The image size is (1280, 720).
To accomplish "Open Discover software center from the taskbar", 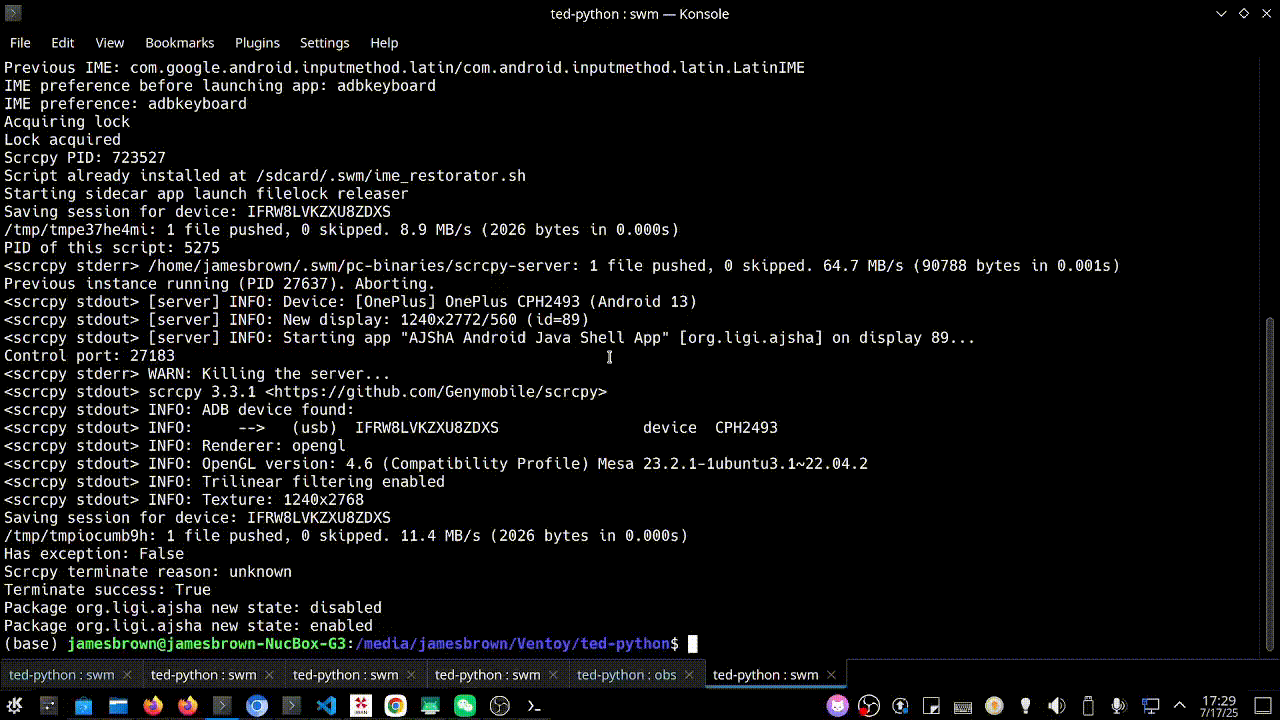I will point(83,705).
